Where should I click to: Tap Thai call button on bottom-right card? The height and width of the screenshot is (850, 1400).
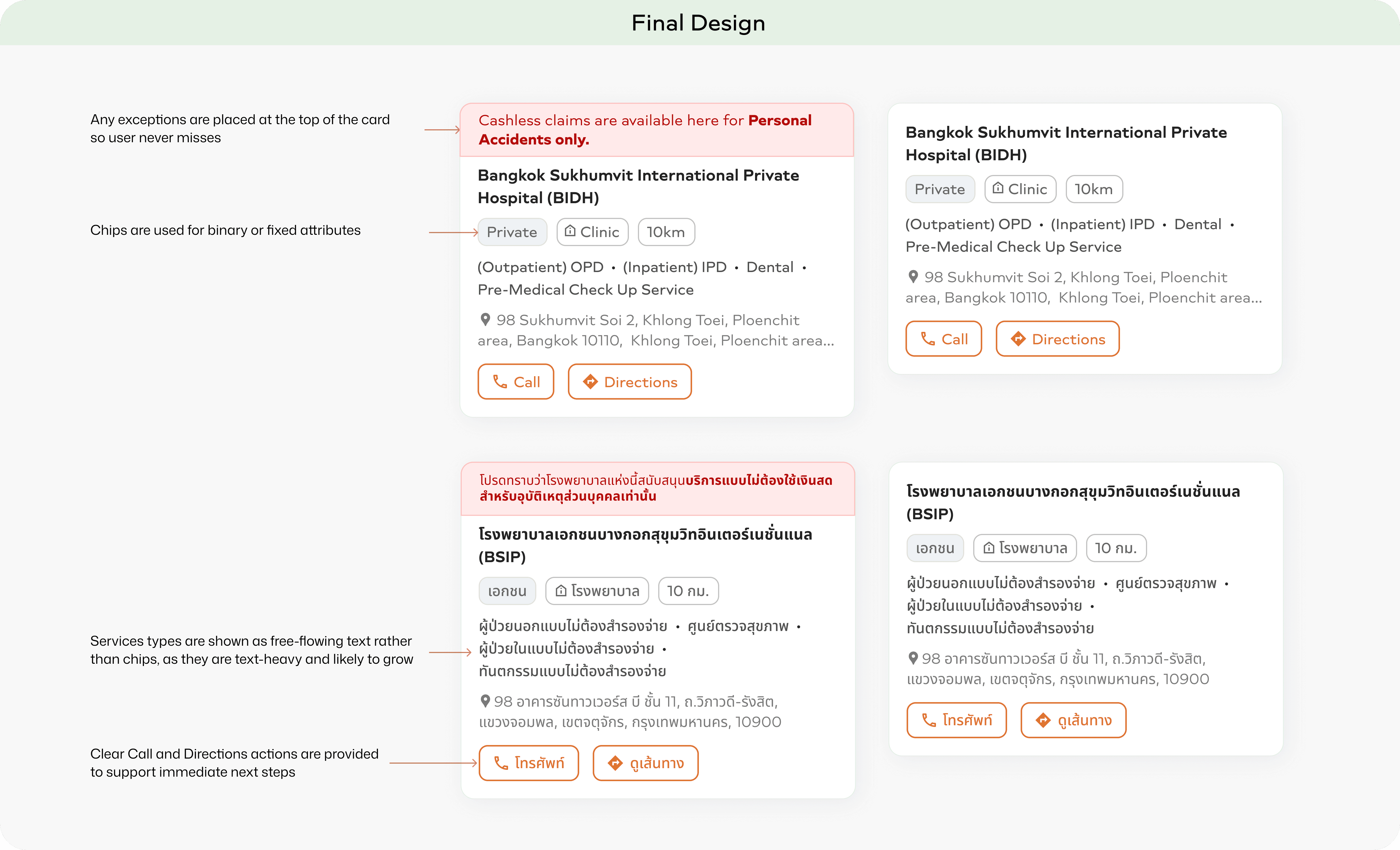tap(956, 720)
